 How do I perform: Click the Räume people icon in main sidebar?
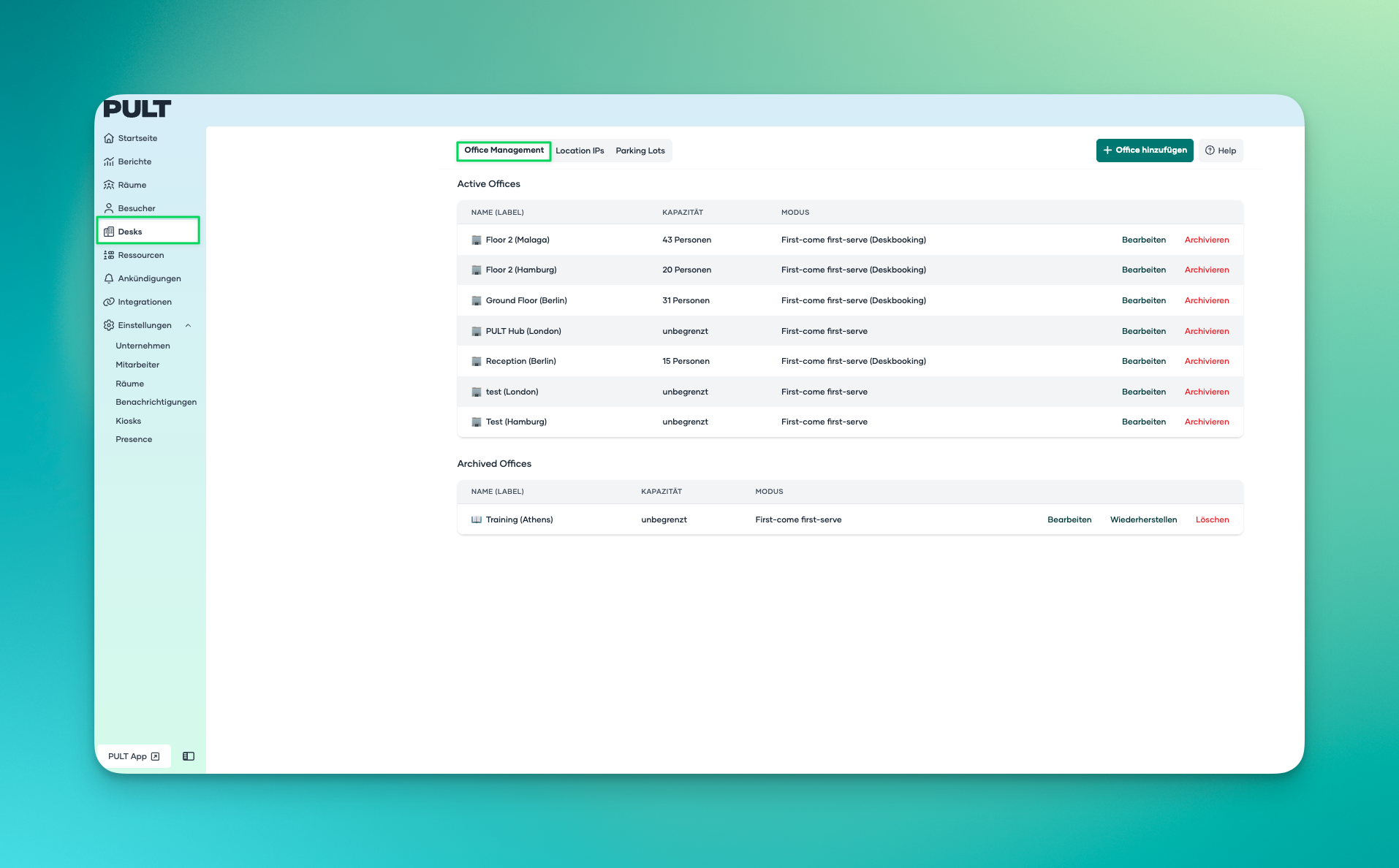[x=109, y=185]
